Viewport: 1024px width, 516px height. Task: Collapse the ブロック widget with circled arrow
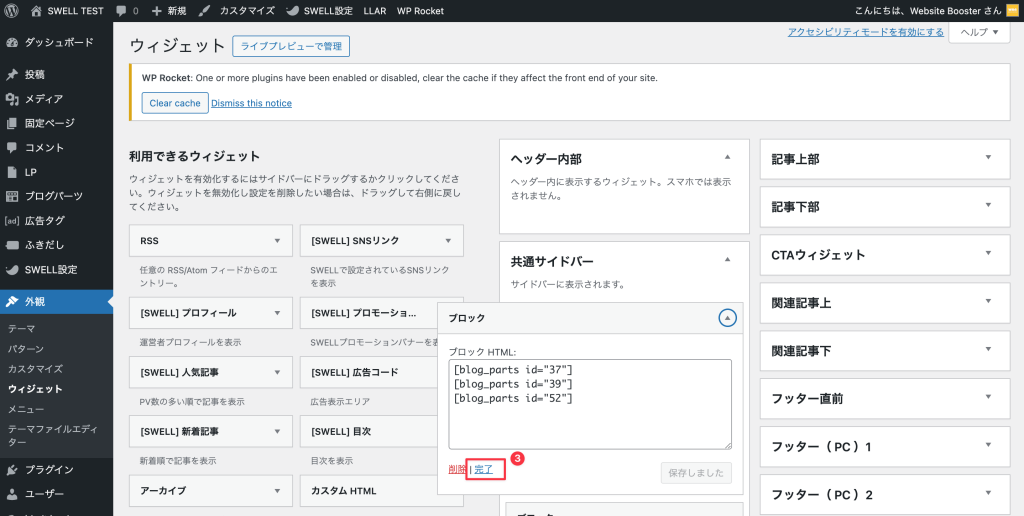[728, 318]
